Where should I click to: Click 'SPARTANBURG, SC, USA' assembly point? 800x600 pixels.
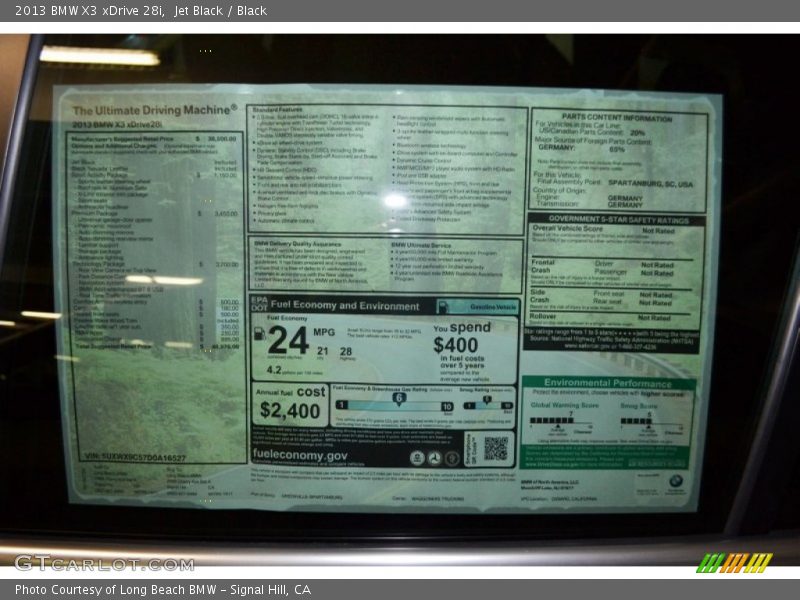(x=651, y=184)
